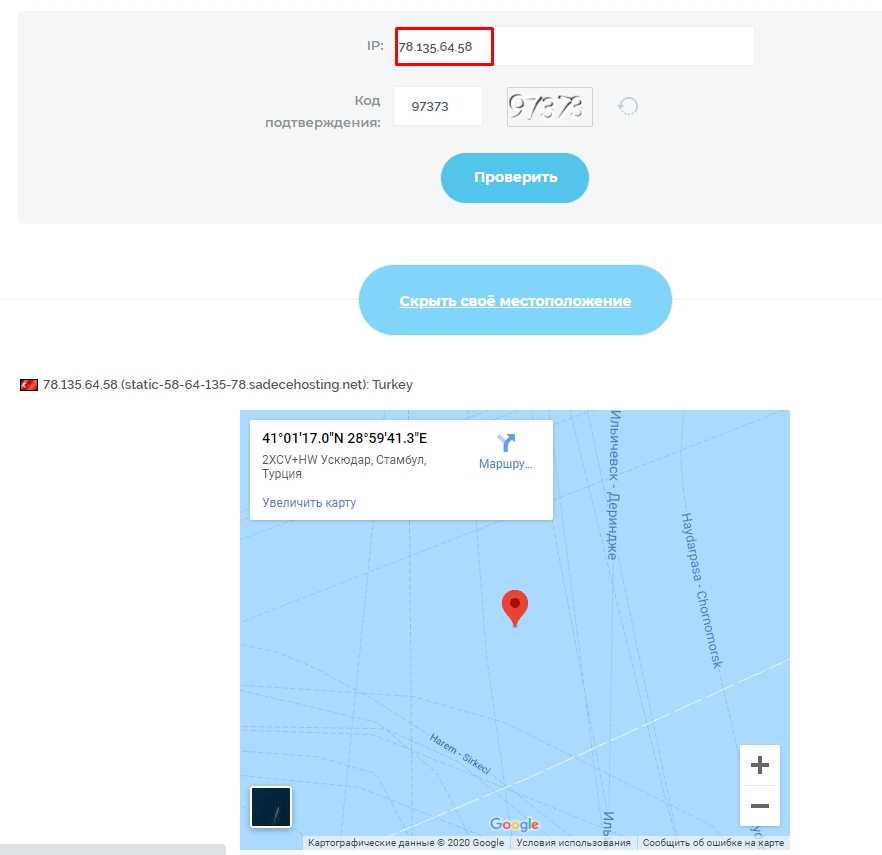Open the Увеличить карту link
The image size is (882, 855).
309,502
